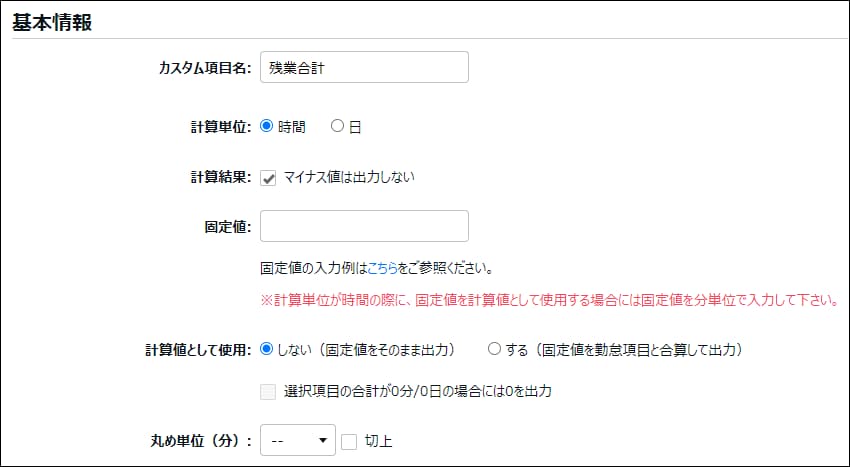Expand the 丸め単位（分） dropdown
Screen dimensions: 850x467
[x=297, y=440]
